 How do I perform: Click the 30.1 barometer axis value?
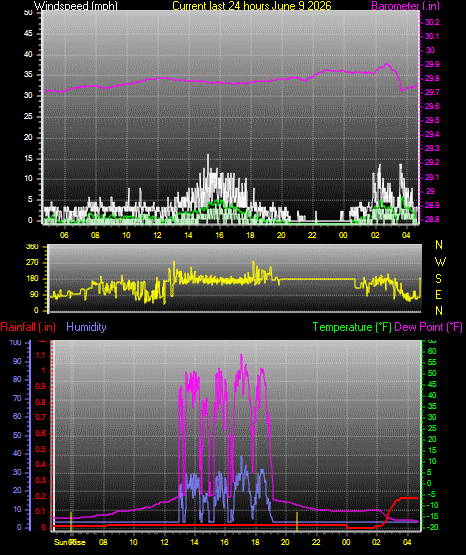pos(432,36)
